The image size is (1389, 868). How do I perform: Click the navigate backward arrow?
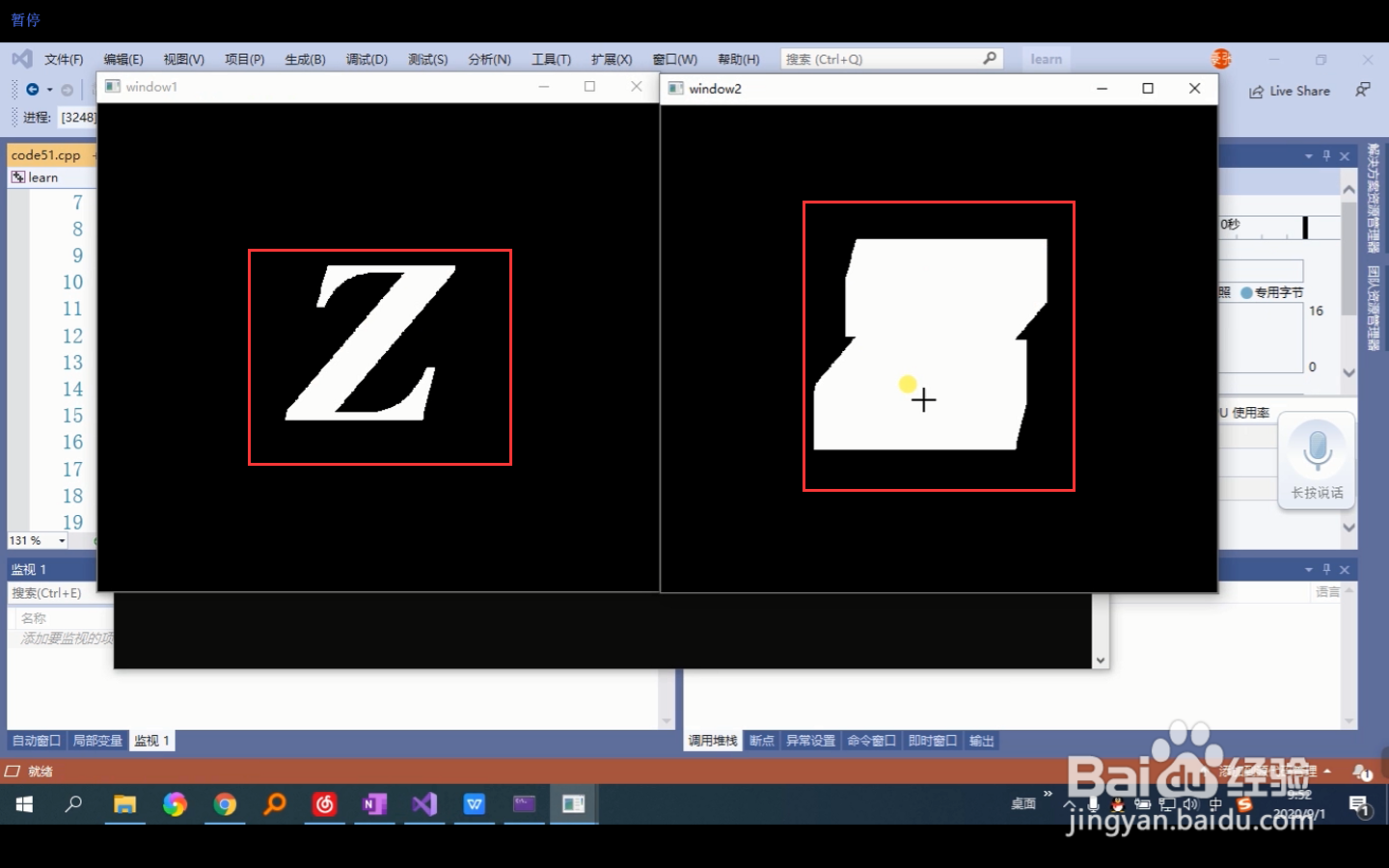[x=33, y=90]
